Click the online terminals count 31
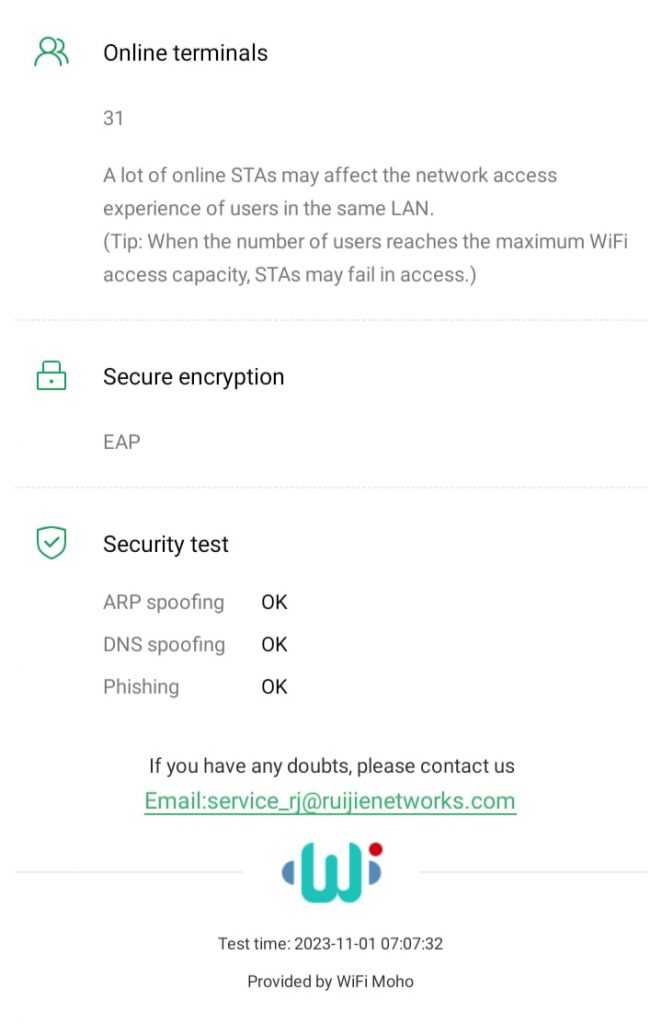Viewport: 662px width, 1024px height. point(113,118)
